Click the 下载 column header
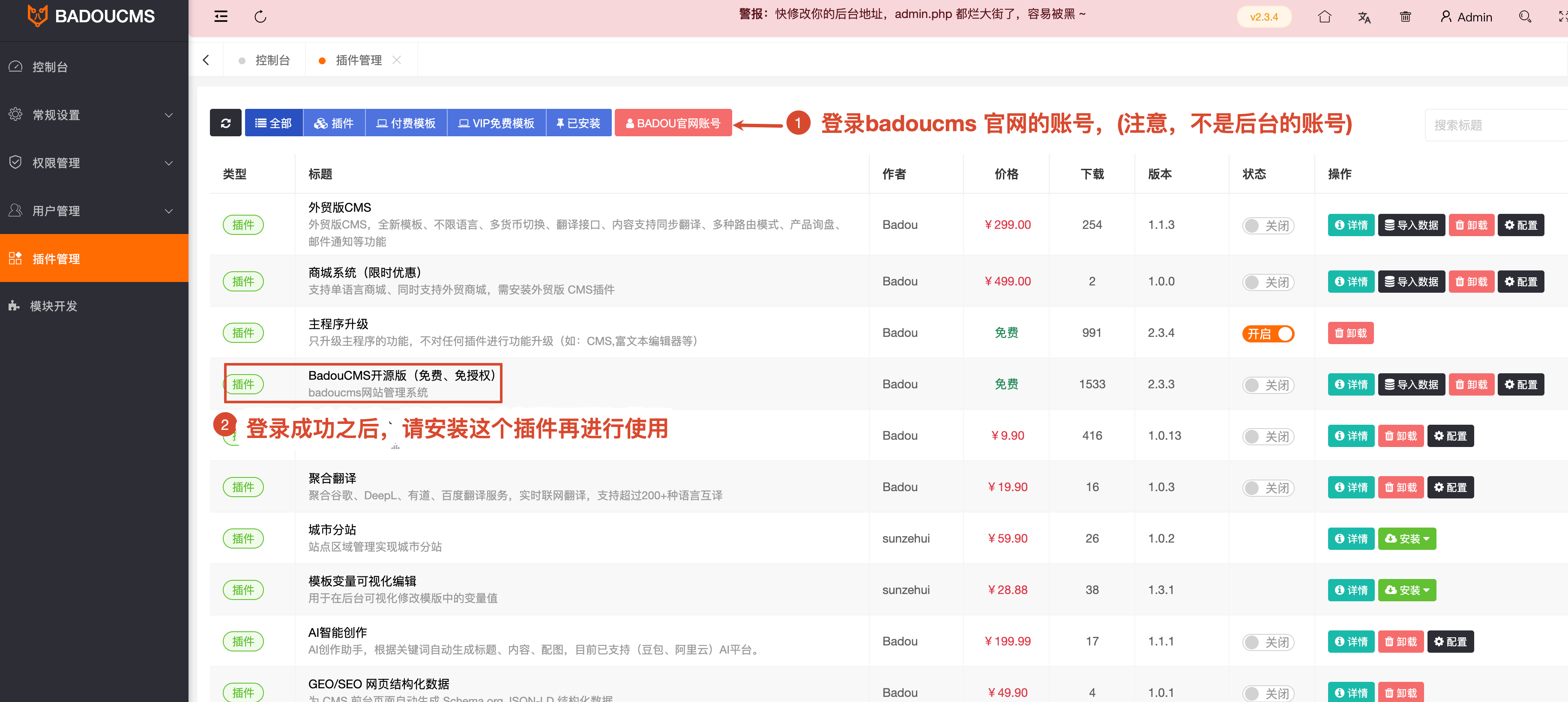Image resolution: width=1568 pixels, height=702 pixels. (x=1092, y=174)
